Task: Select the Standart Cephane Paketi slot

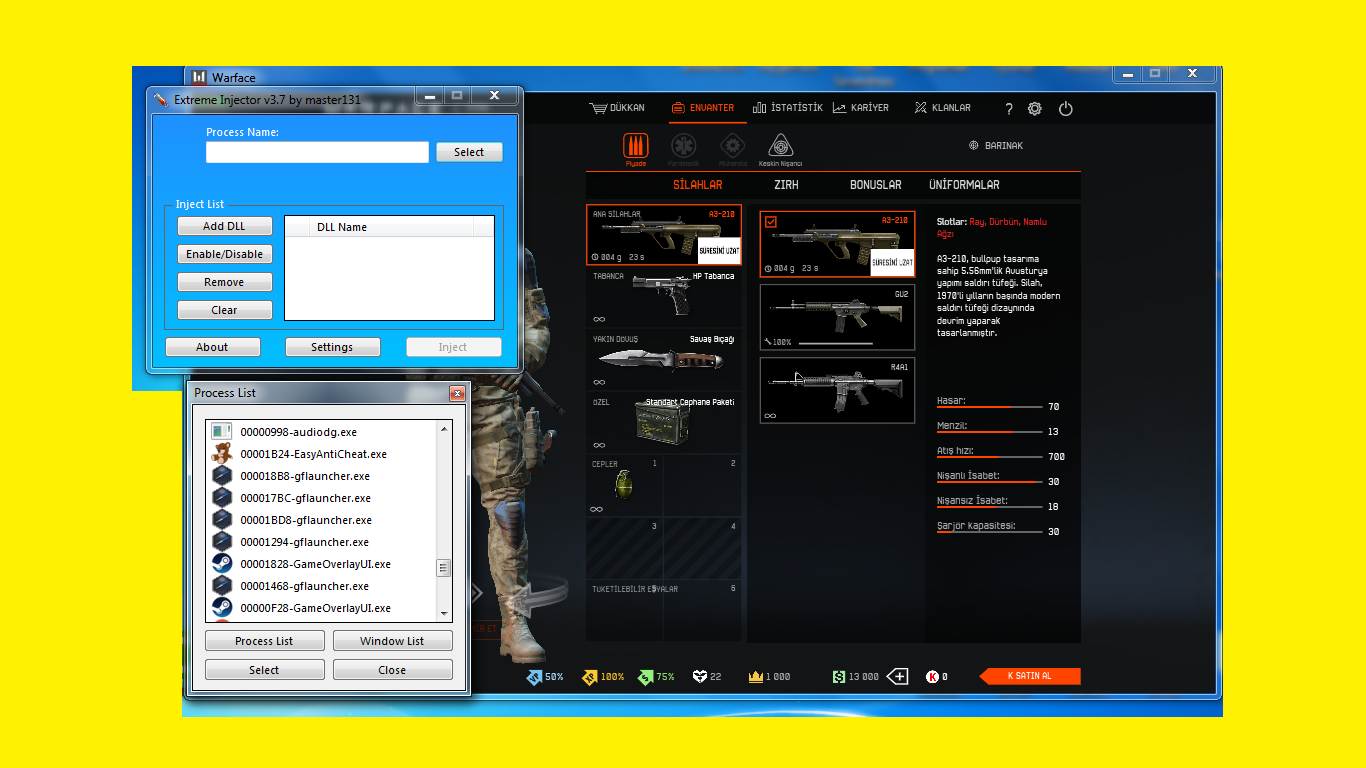Action: [664, 422]
